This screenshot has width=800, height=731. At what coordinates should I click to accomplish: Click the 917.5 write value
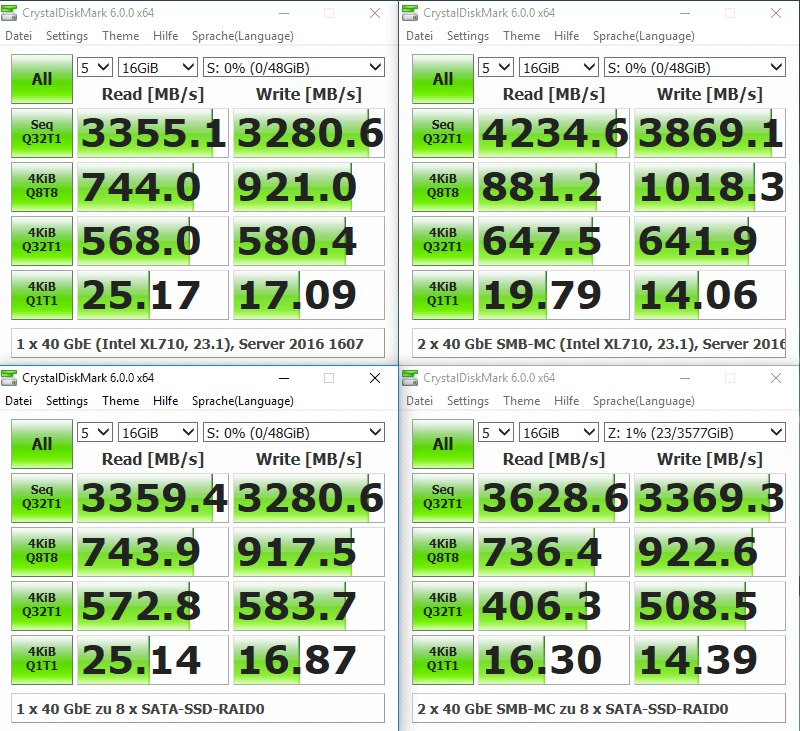point(309,551)
